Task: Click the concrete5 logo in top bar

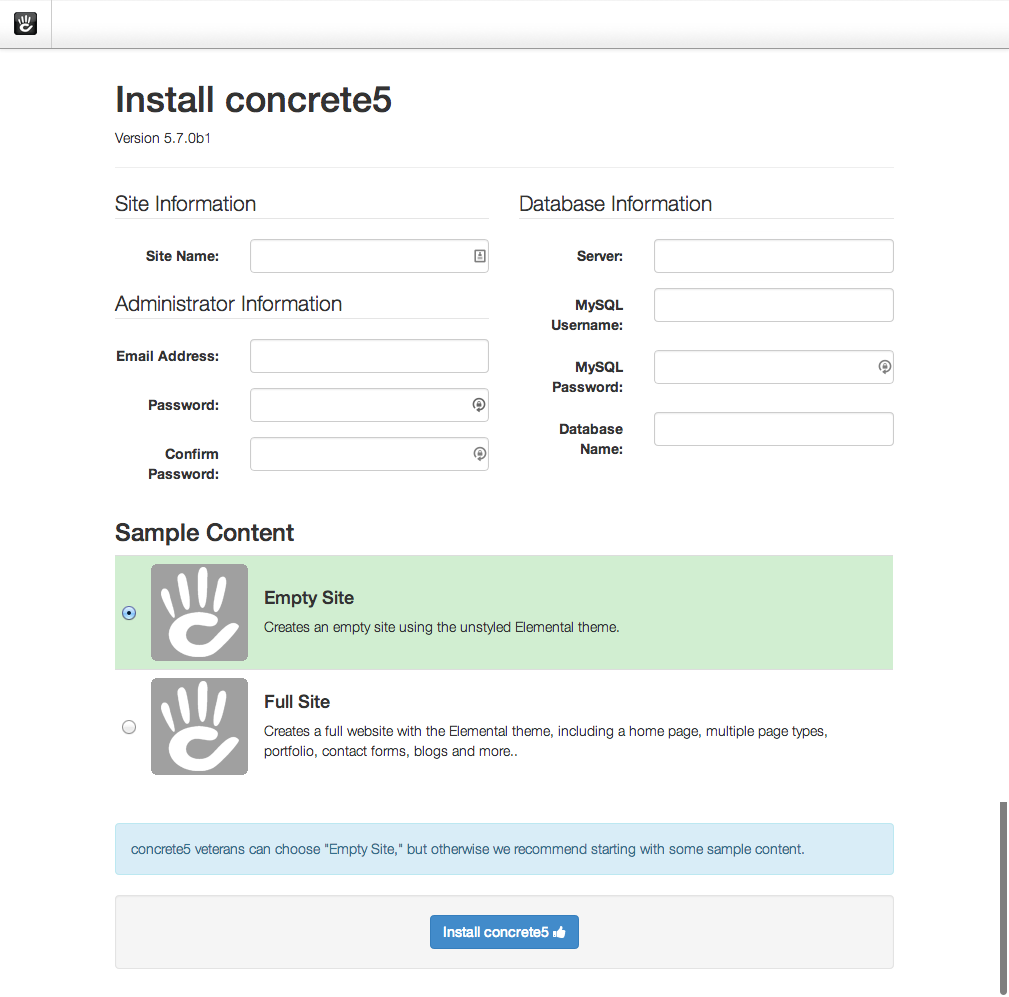Action: [x=25, y=24]
